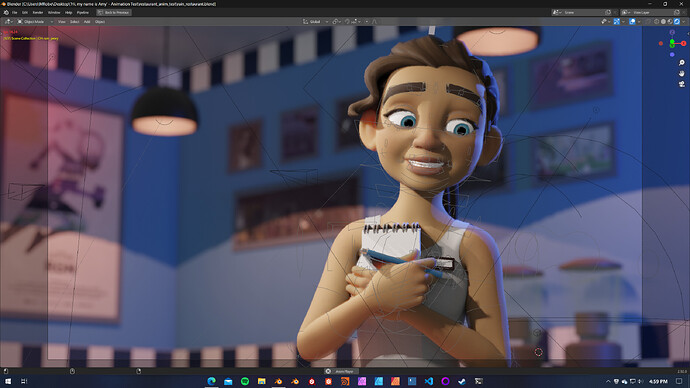
Task: Open the View Layer browse icon
Action: pos(627,12)
